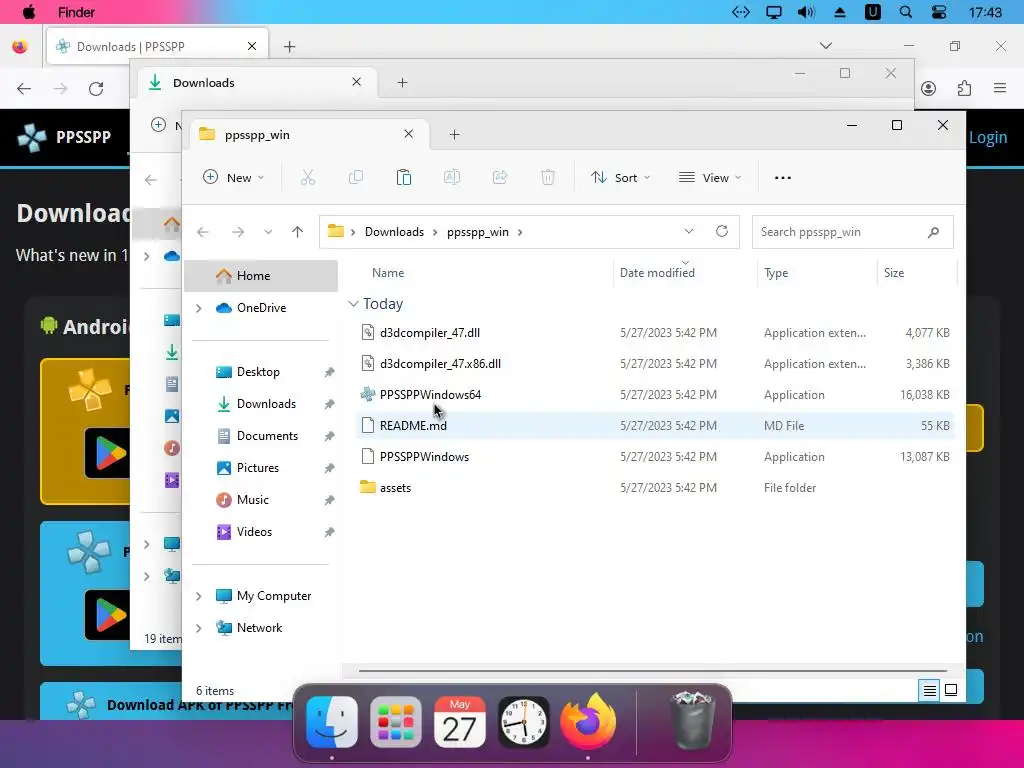Click the volume icon in menu bar

click(807, 12)
